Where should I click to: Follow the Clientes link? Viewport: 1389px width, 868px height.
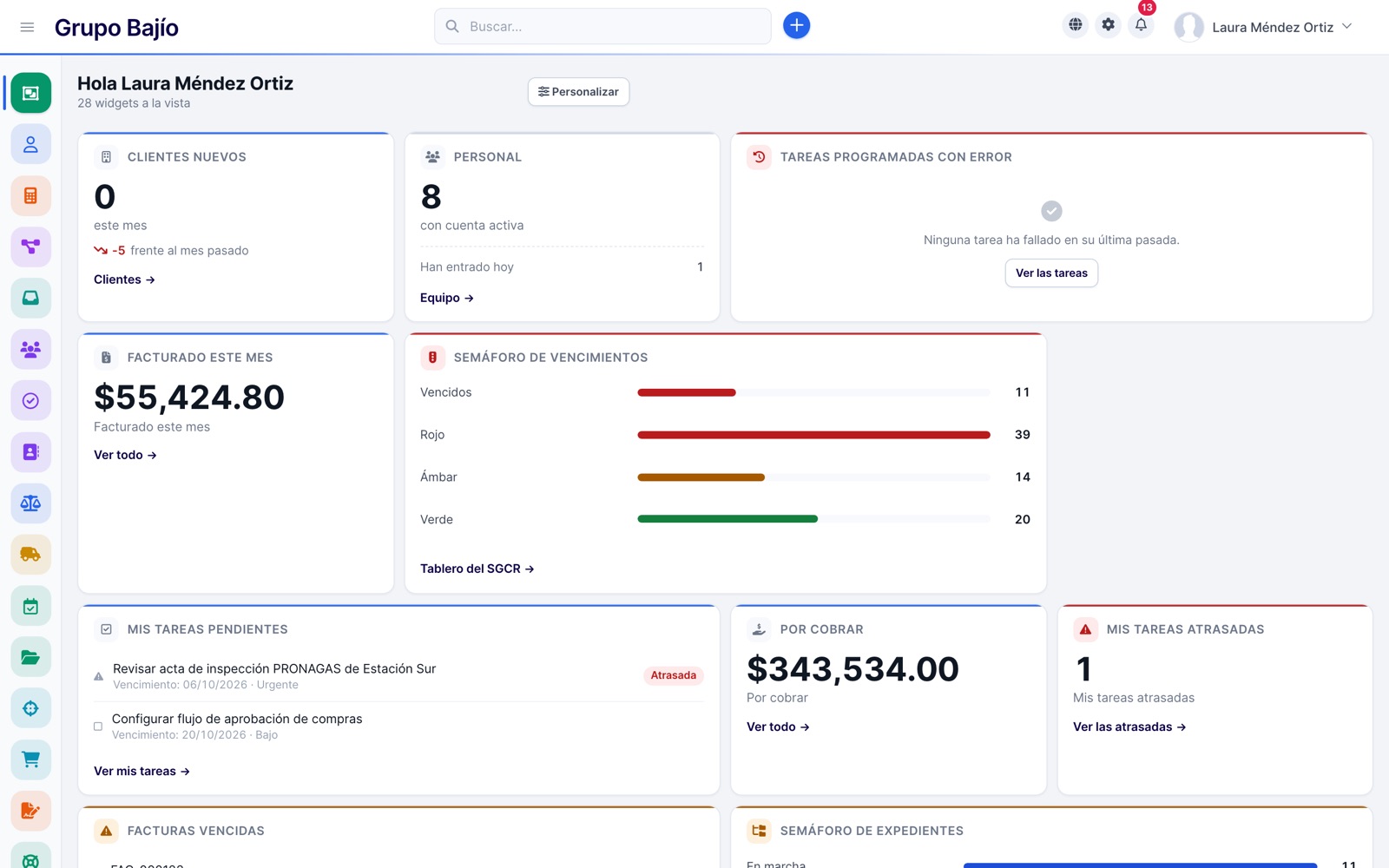pyautogui.click(x=124, y=279)
